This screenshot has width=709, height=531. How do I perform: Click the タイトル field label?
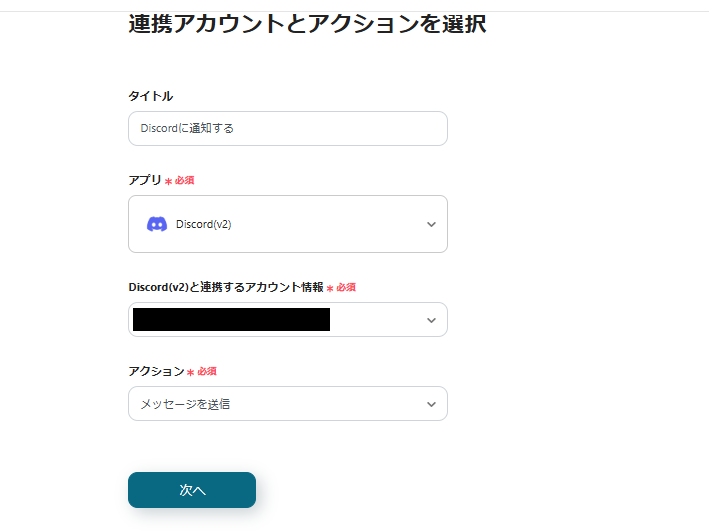(x=150, y=96)
